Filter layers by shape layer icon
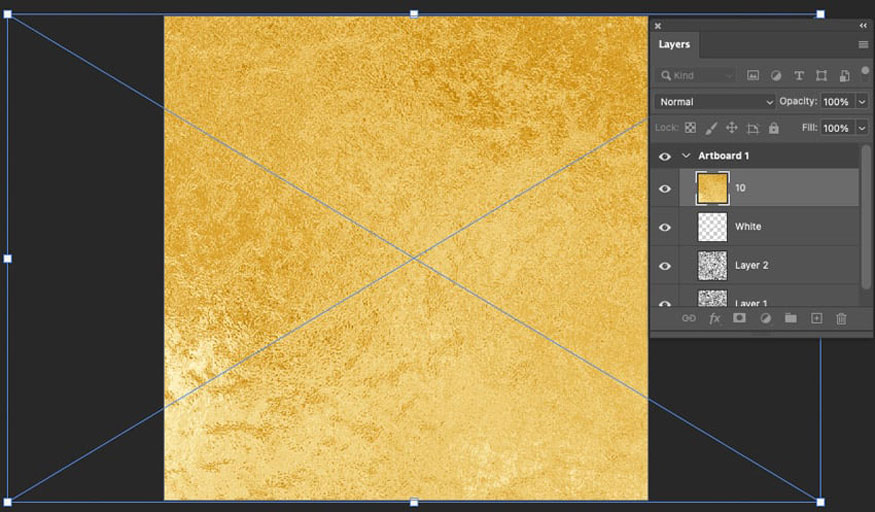 821,75
